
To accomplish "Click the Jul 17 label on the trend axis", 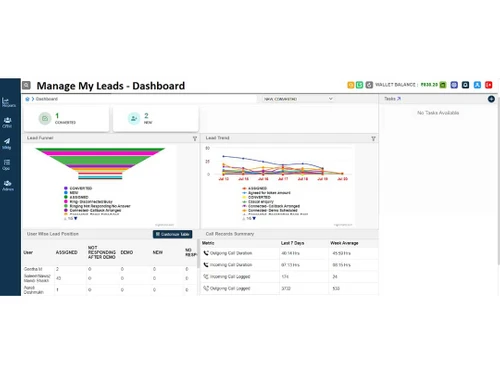I will click(283, 179).
